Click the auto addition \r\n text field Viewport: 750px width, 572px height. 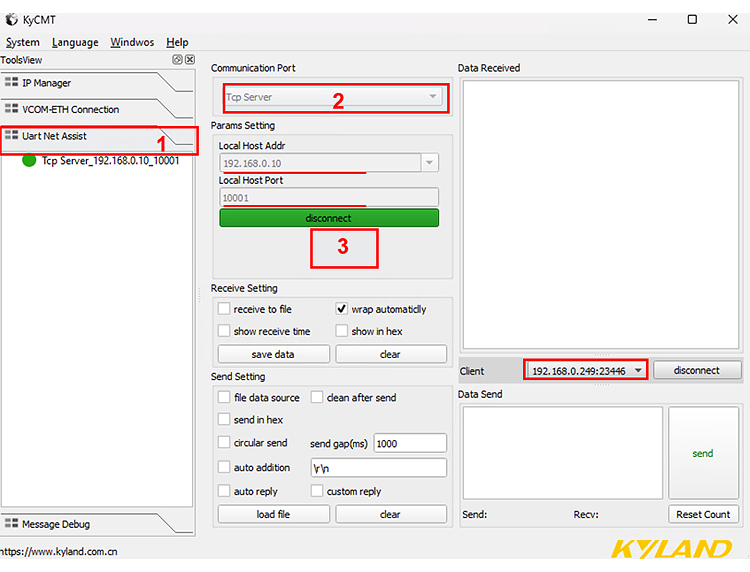(378, 468)
